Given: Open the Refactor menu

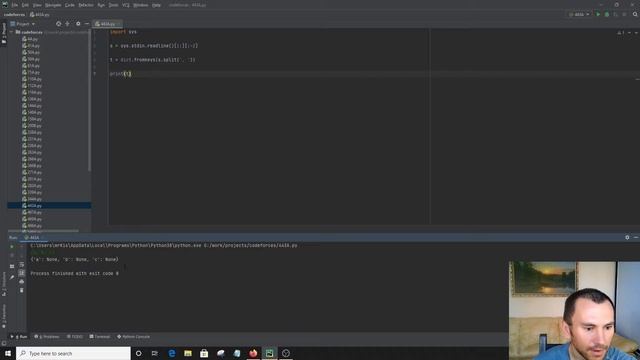Looking at the screenshot, I should point(86,5).
